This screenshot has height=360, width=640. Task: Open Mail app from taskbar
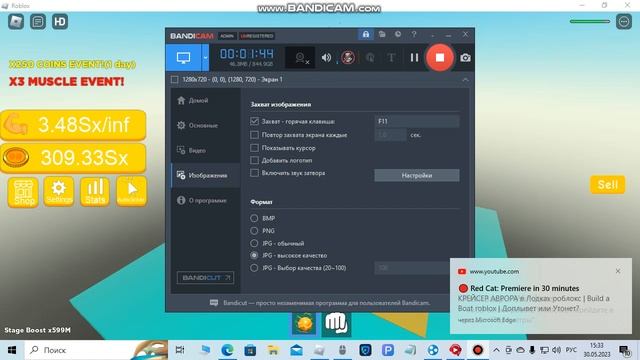[x=296, y=350]
